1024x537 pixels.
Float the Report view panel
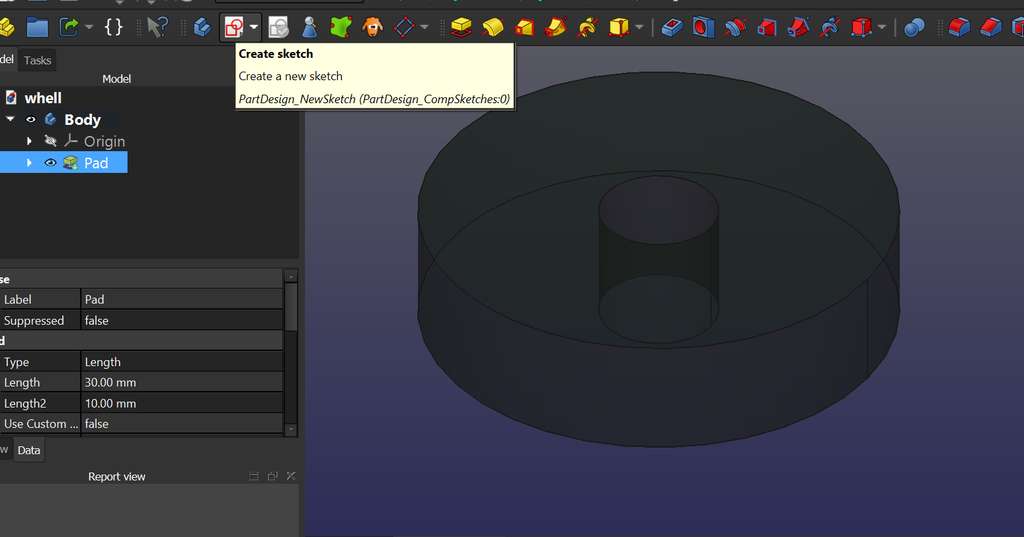272,476
